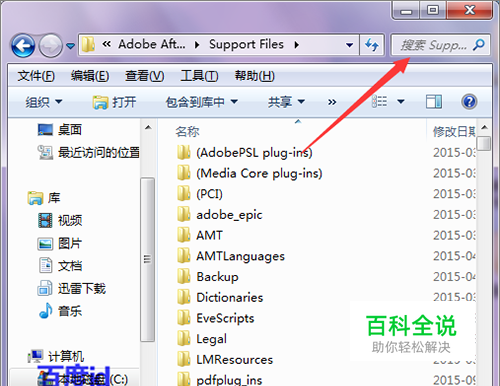The width and height of the screenshot is (500, 386).
Task: Click navigation pane scrollbar thumb
Action: click(x=148, y=260)
